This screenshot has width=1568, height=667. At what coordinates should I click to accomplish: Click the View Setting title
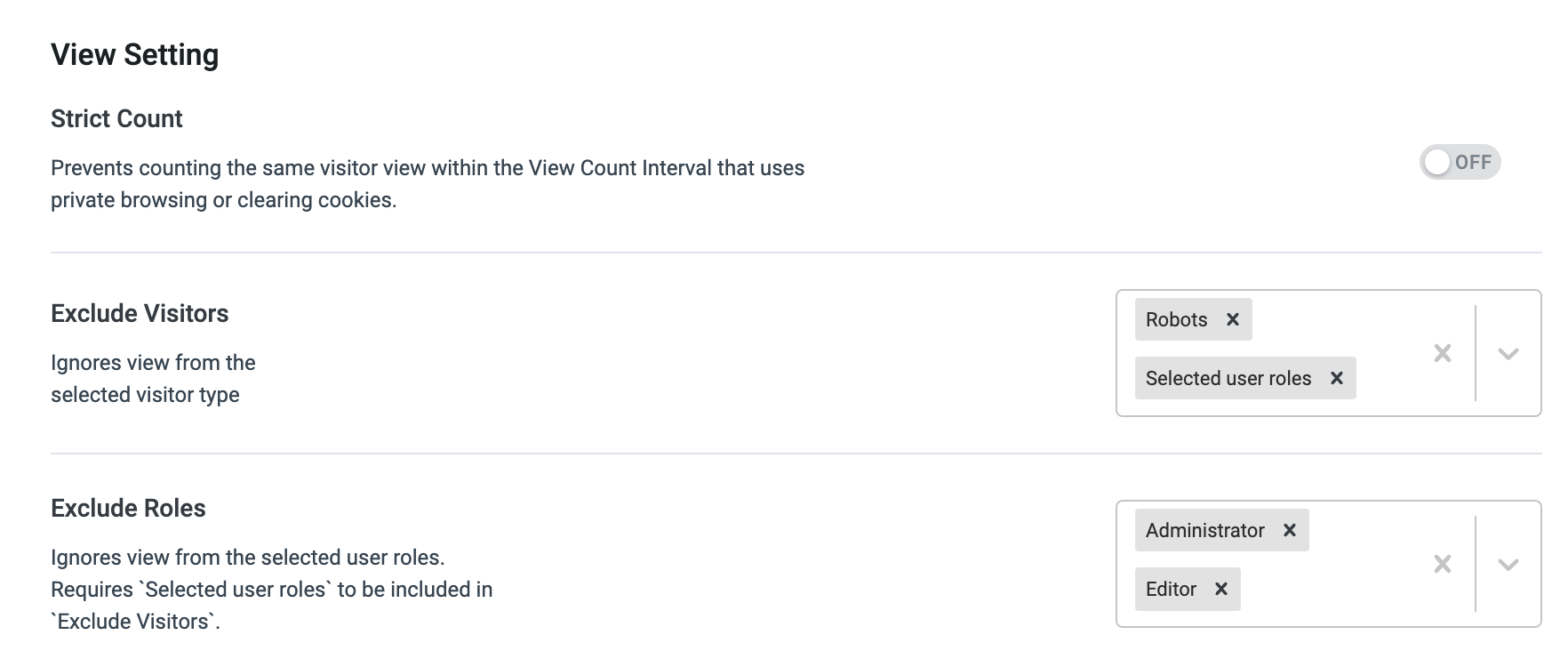point(134,54)
